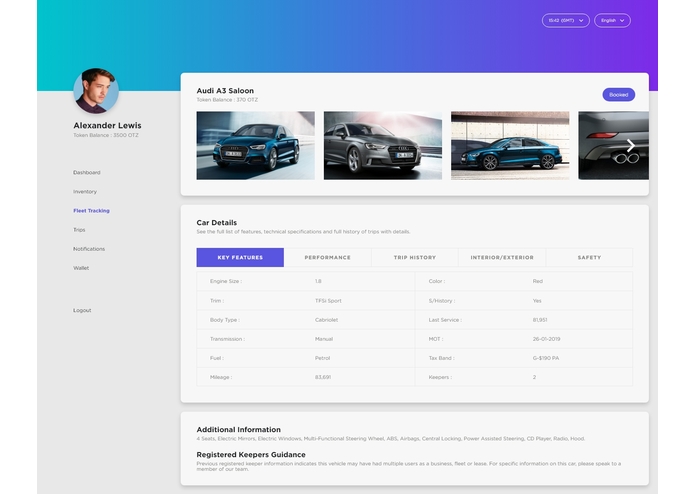This screenshot has height=494, width=695.
Task: Click the 'Engine Size :' label
Action: (226, 281)
